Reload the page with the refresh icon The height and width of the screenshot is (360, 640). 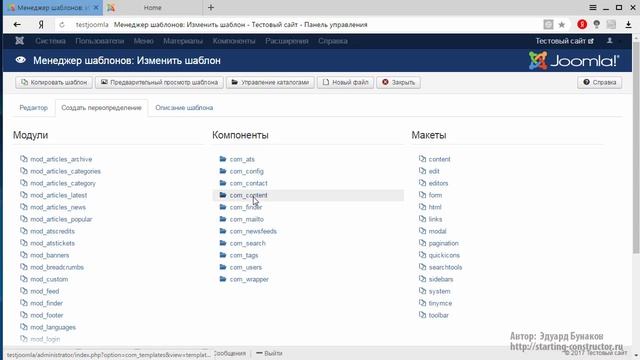click(x=62, y=25)
